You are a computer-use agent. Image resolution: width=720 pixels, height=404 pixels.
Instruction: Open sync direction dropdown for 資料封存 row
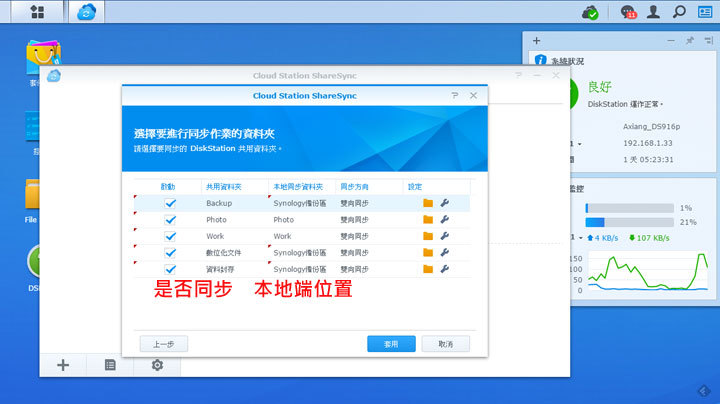point(354,269)
